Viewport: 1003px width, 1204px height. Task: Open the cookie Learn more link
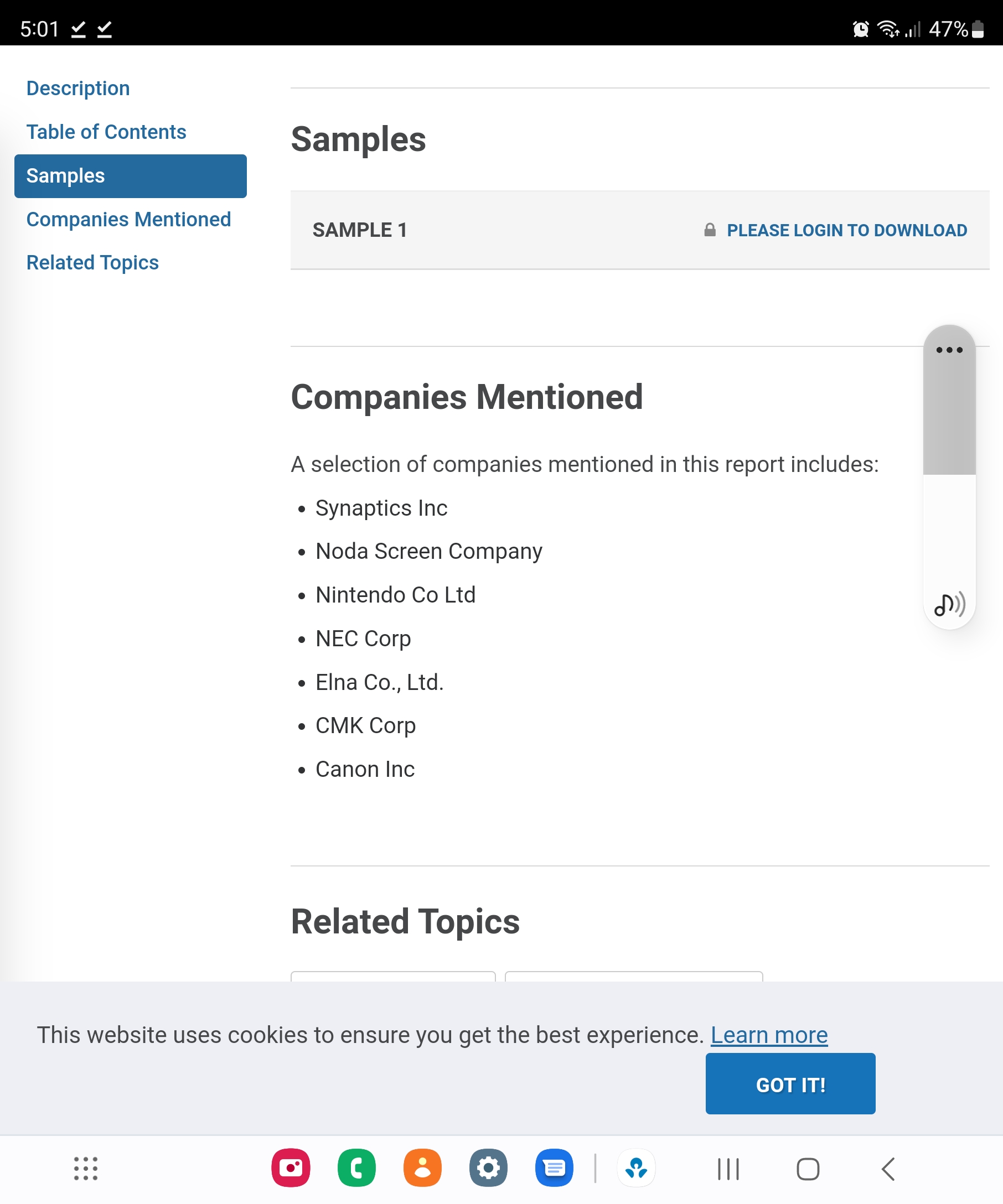click(x=769, y=1035)
